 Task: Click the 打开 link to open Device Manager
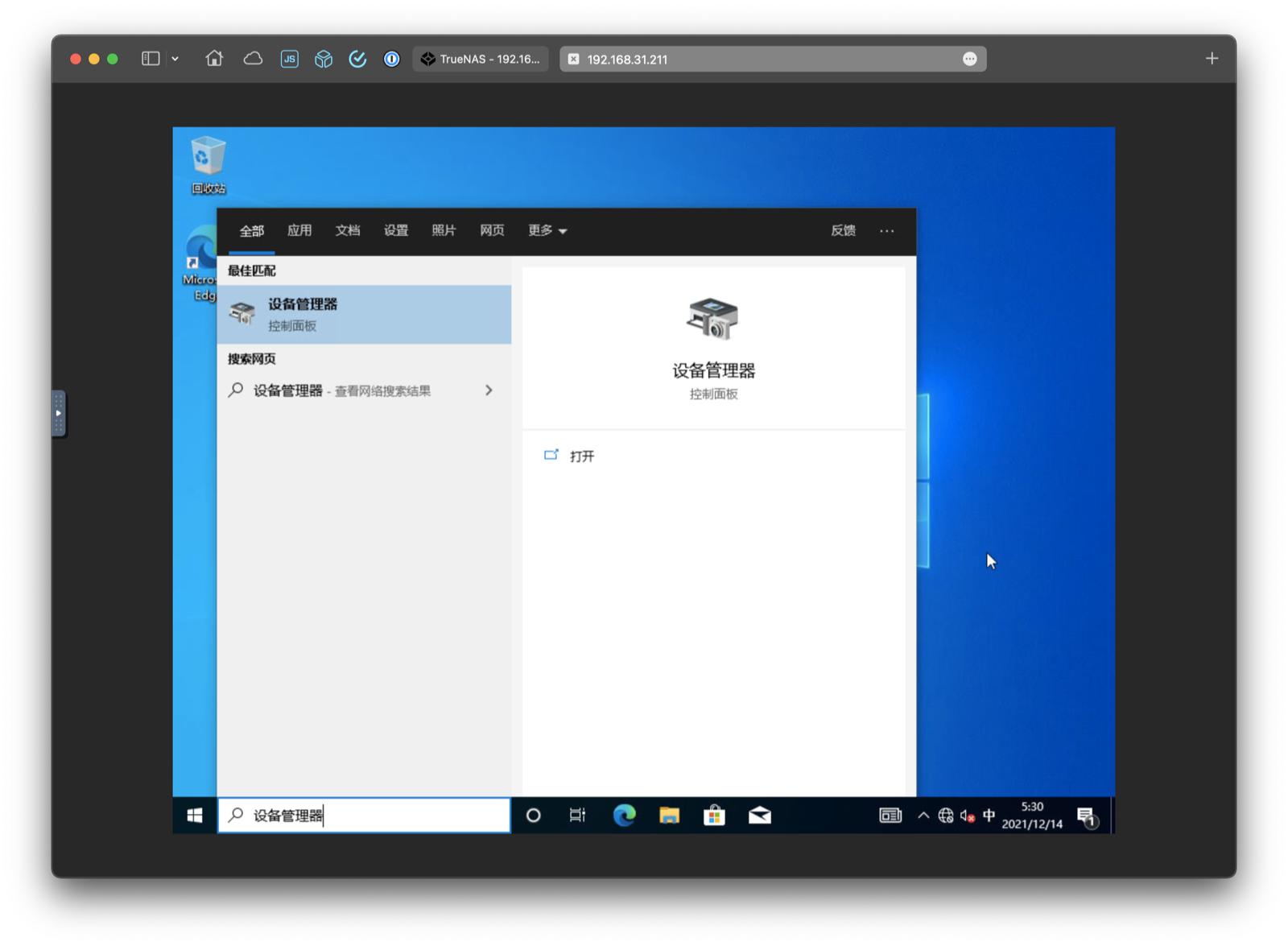coord(581,456)
